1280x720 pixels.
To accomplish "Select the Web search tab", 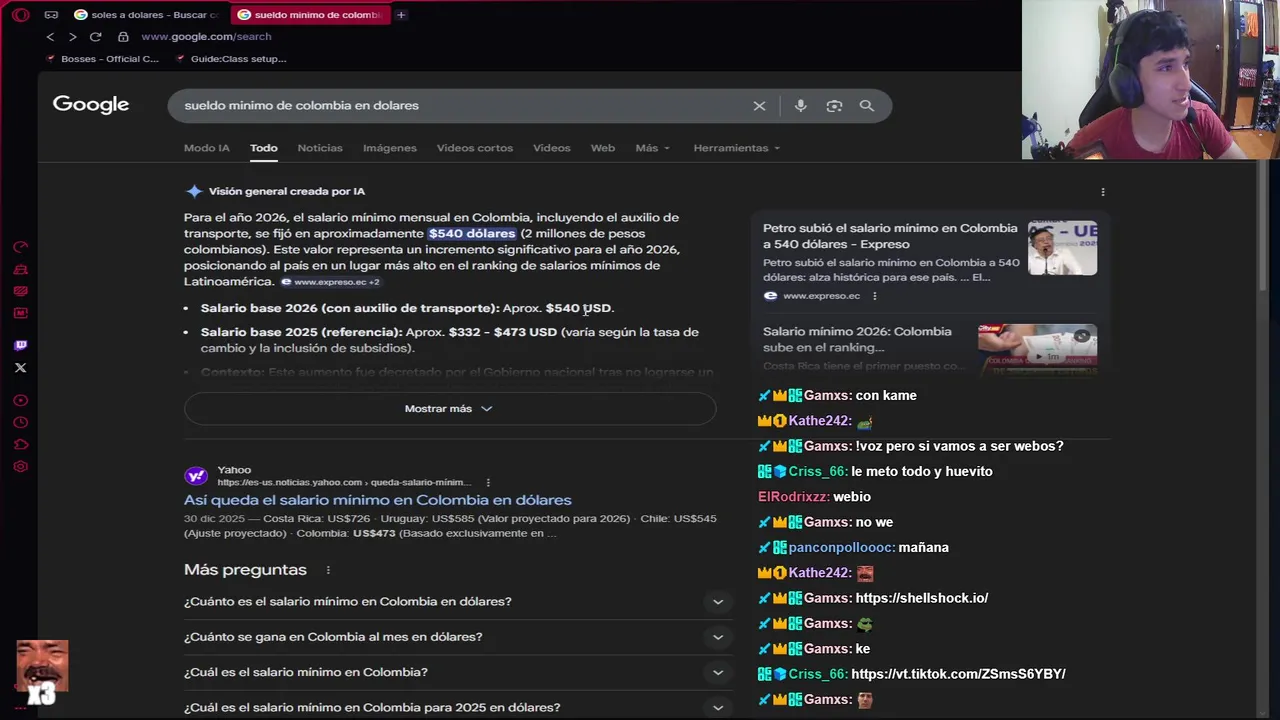I will (603, 148).
